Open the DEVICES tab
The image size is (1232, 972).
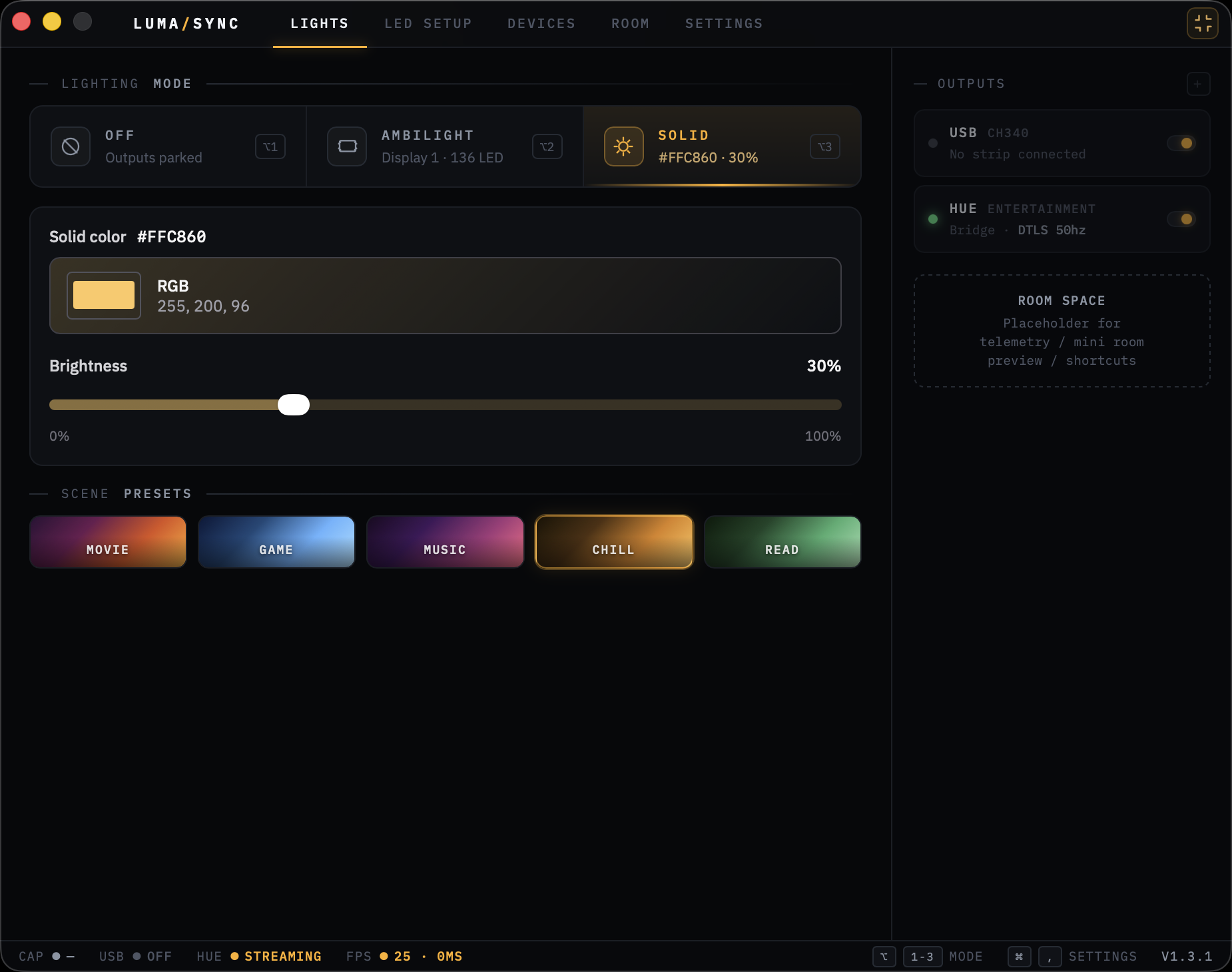tap(541, 23)
